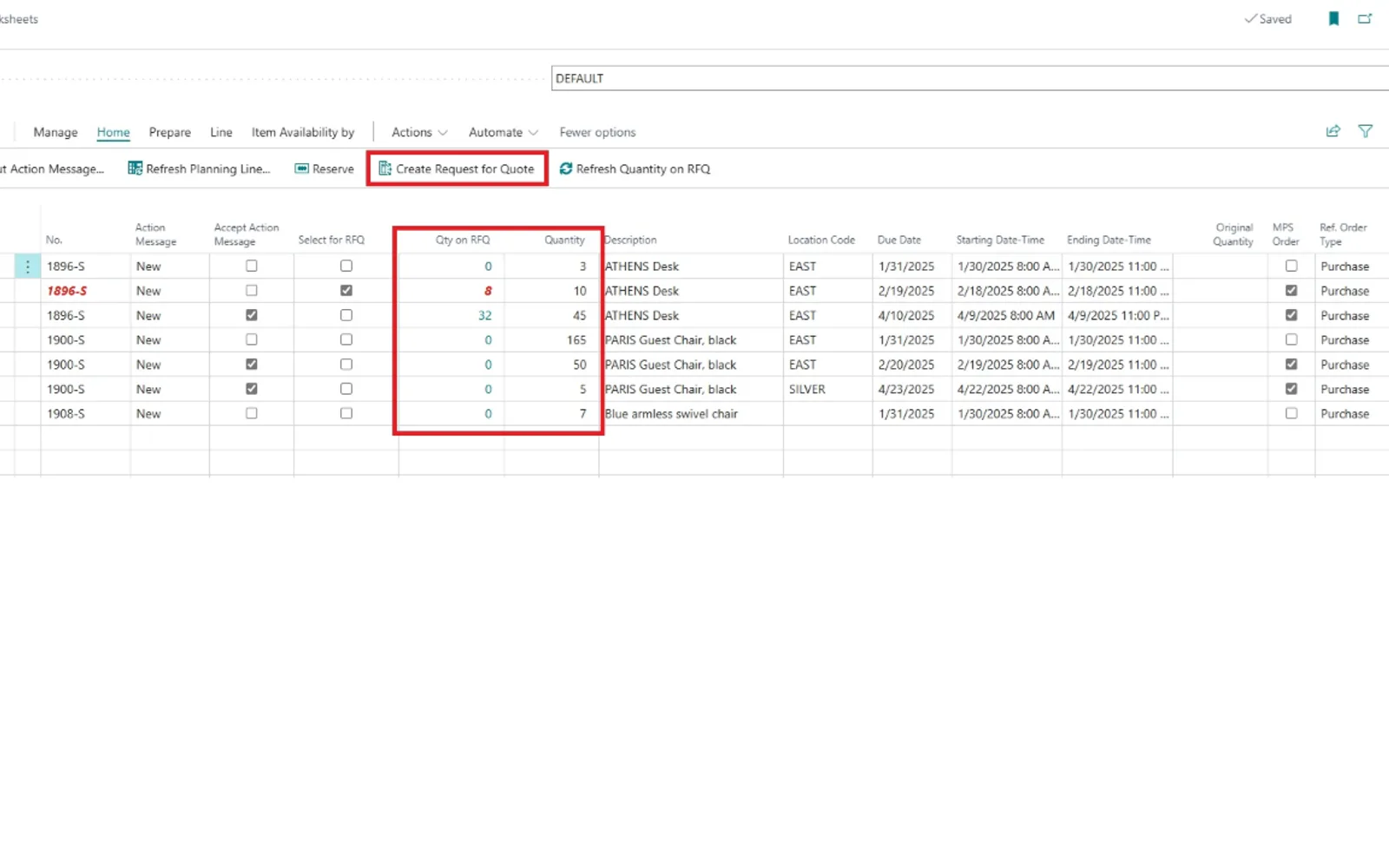Click the share icon above the grid
Screen dimensions: 1389x868
(x=1333, y=131)
